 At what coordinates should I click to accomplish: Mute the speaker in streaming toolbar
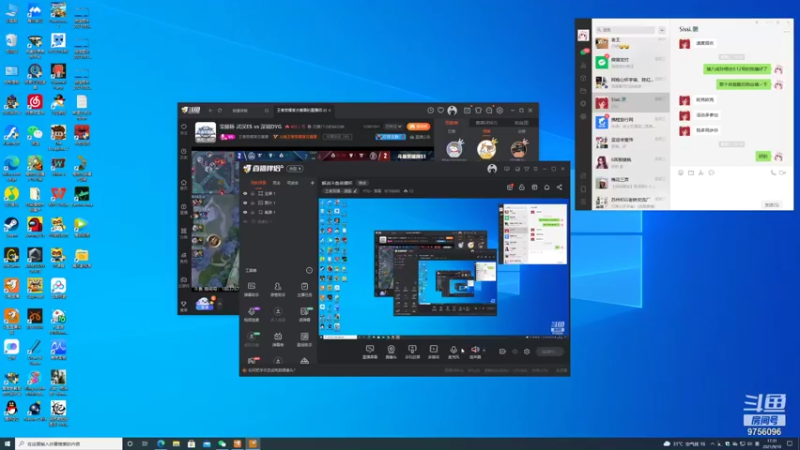click(x=475, y=350)
